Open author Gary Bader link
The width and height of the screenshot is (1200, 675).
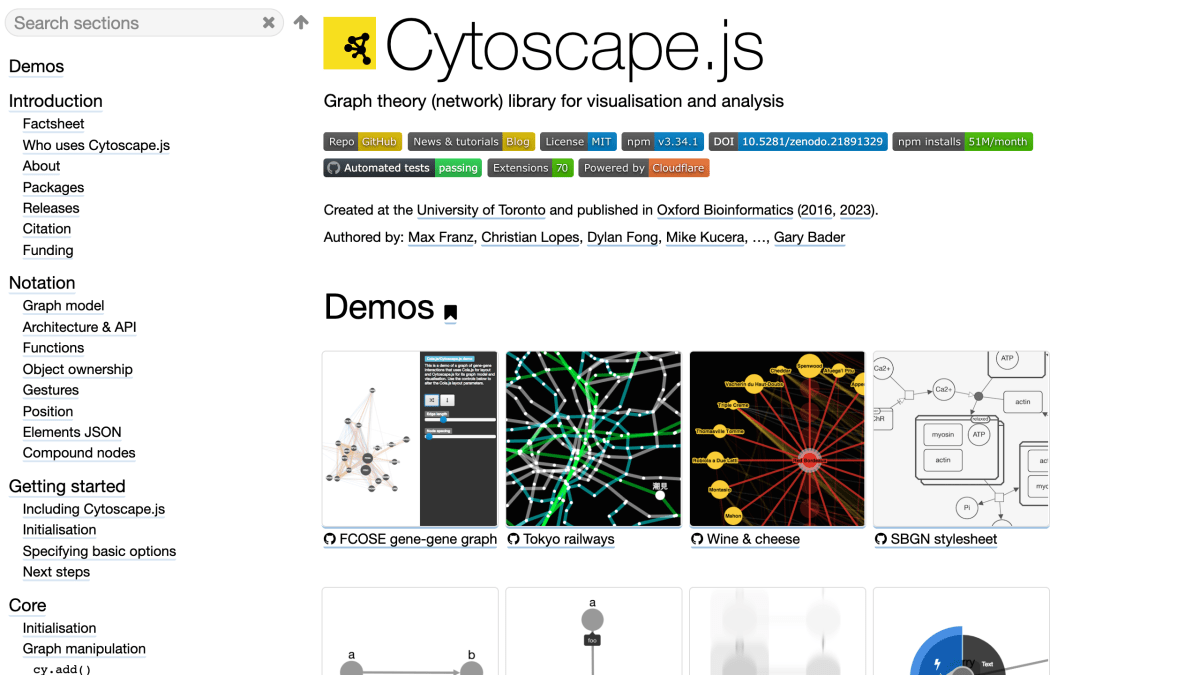809,237
